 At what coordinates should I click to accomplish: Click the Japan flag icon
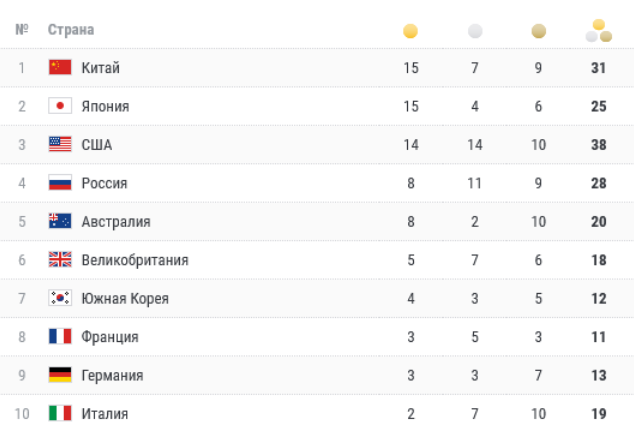[x=60, y=106]
